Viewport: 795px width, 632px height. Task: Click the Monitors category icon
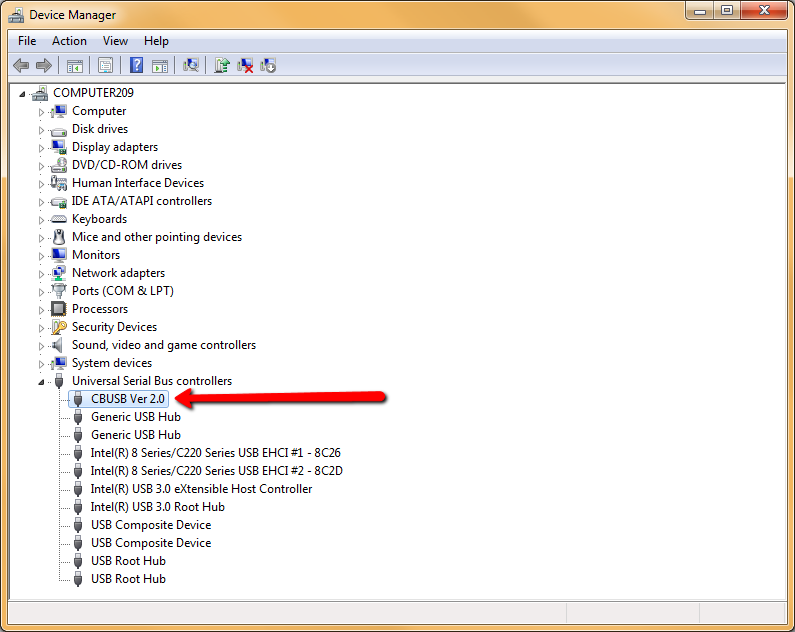pos(59,255)
